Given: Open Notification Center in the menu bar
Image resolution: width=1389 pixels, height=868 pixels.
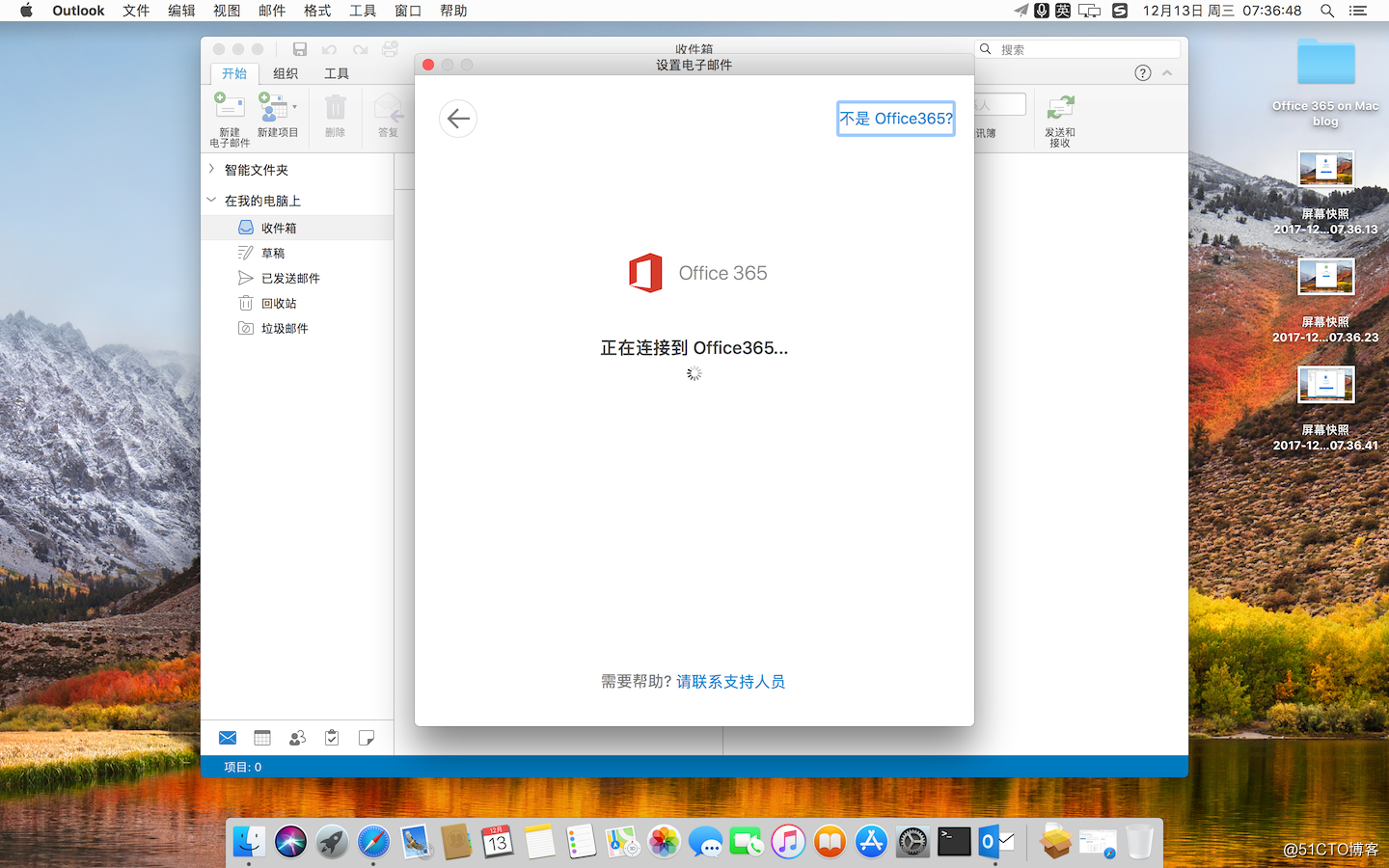Looking at the screenshot, I should click(1358, 11).
